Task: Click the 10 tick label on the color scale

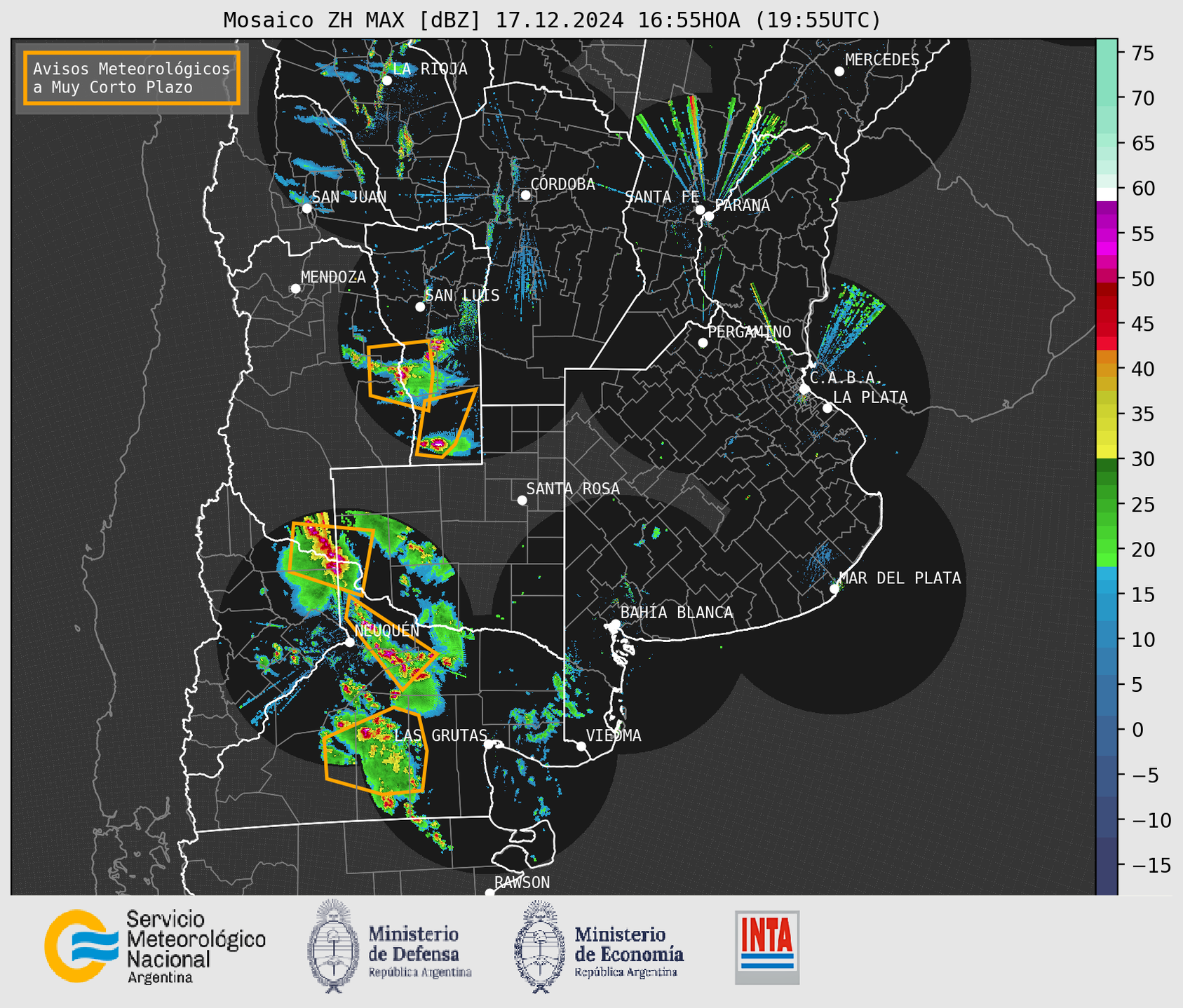Action: pos(1142,640)
